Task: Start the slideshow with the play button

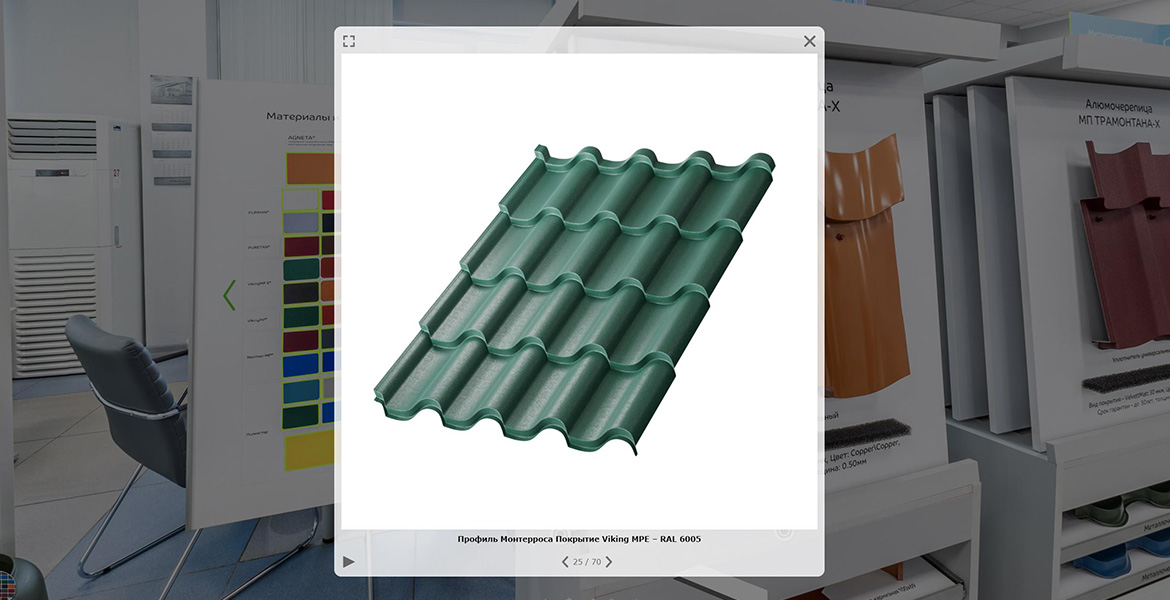Action: click(x=348, y=562)
